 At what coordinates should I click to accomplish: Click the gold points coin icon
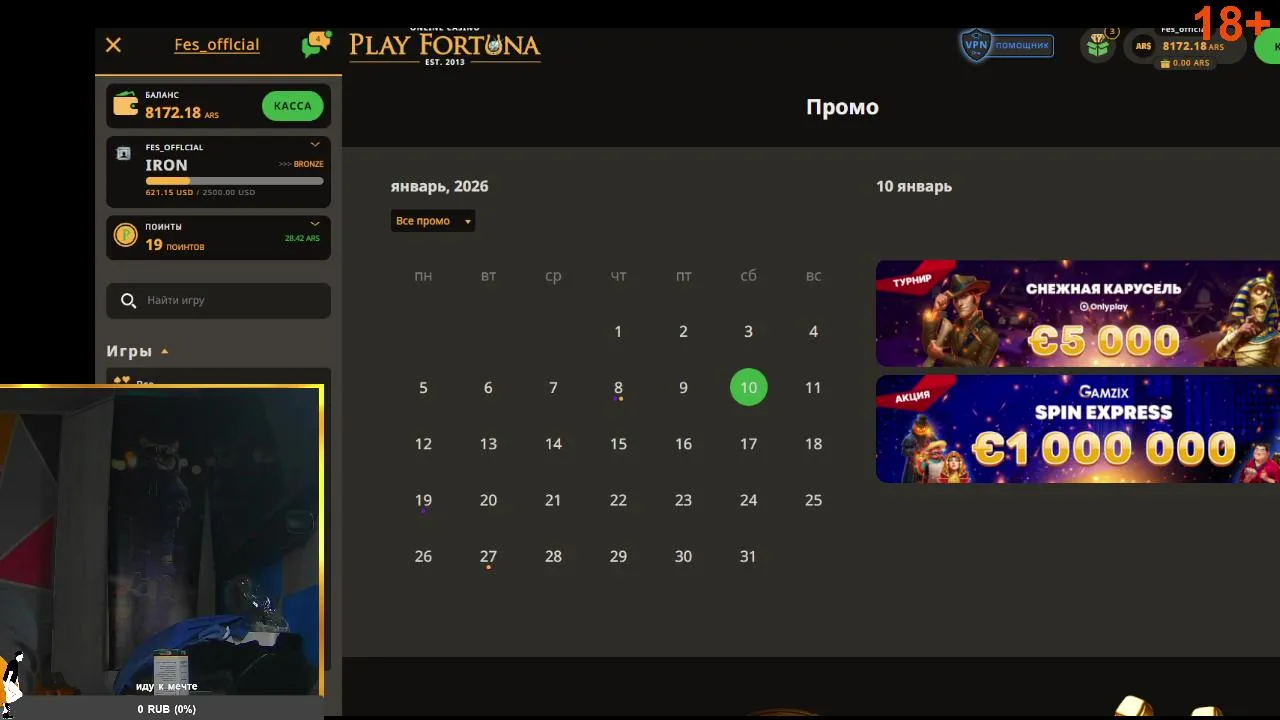point(125,235)
